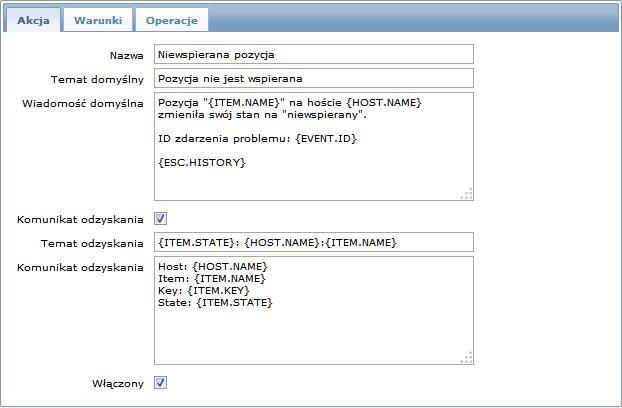The height and width of the screenshot is (408, 622).
Task: Focus the Nazwa input field
Action: 314,54
